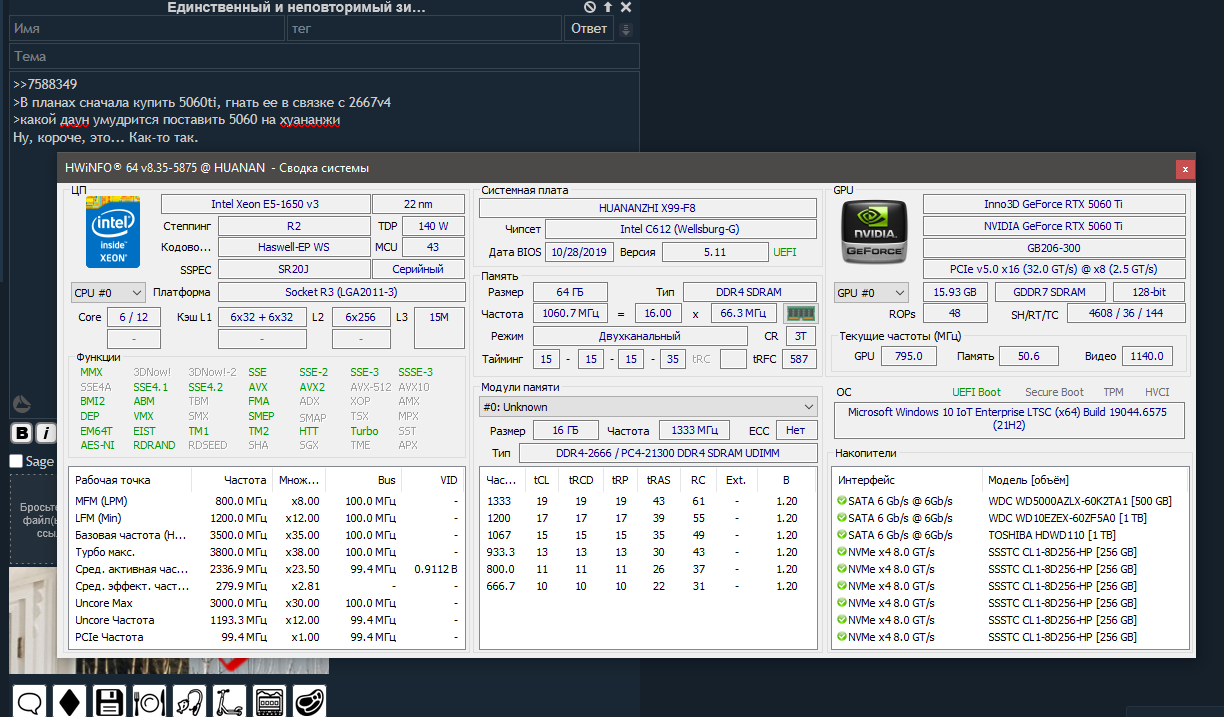
Task: Click the ECC 'Нет' value field
Action: coord(796,431)
